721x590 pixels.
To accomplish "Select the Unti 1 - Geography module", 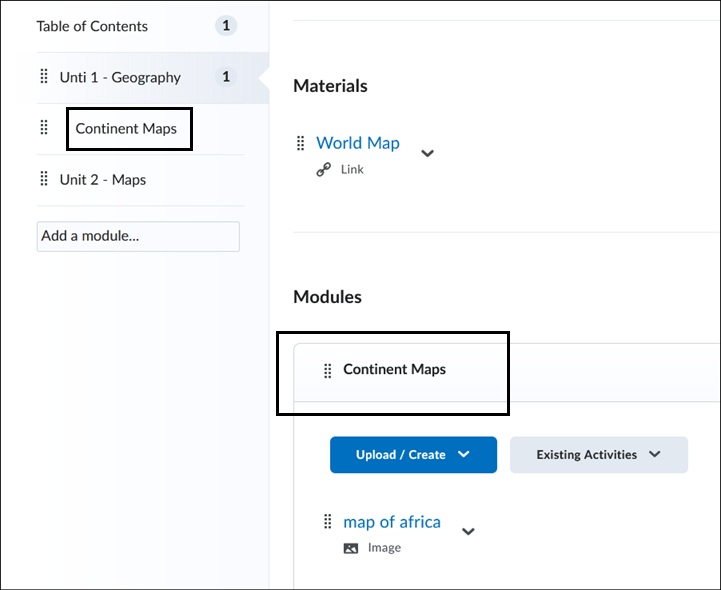I will point(120,77).
